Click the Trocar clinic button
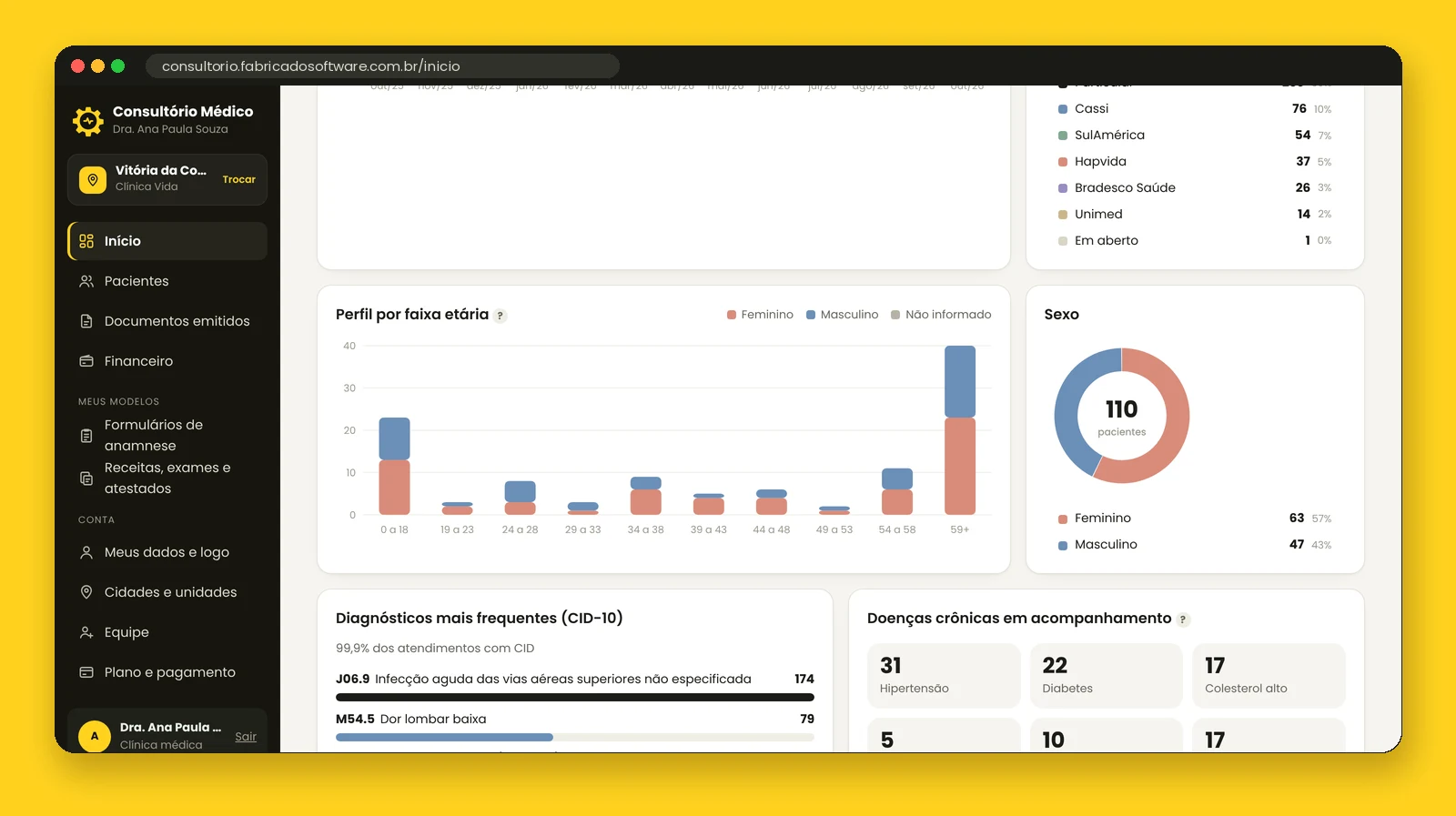1456x816 pixels. [239, 180]
